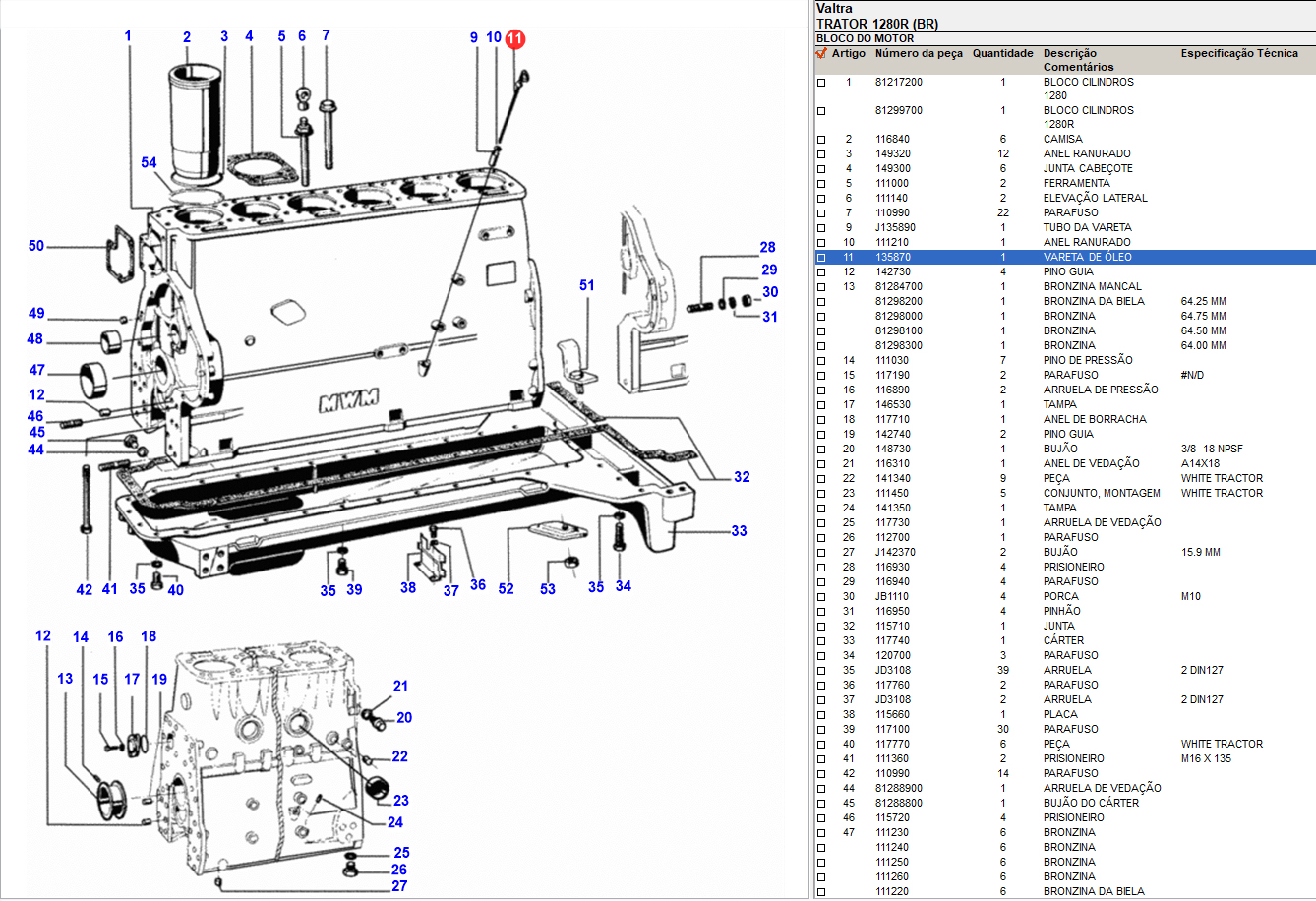Image resolution: width=1316 pixels, height=901 pixels.
Task: Click the 'Especificação Técnica' column header
Action: [x=1239, y=54]
